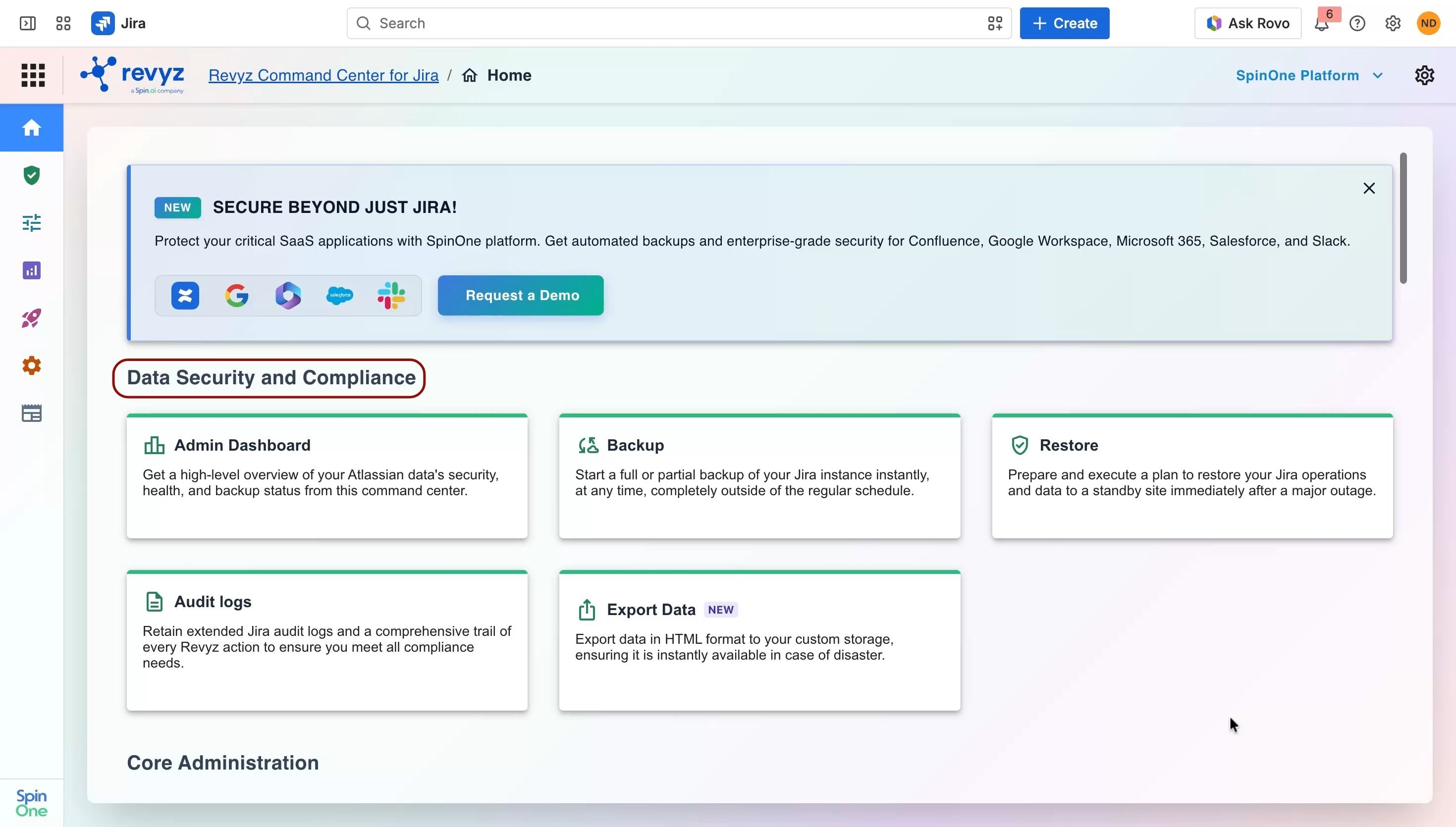The width and height of the screenshot is (1456, 827).
Task: Expand the SpinOne Platform dropdown
Action: click(1309, 76)
